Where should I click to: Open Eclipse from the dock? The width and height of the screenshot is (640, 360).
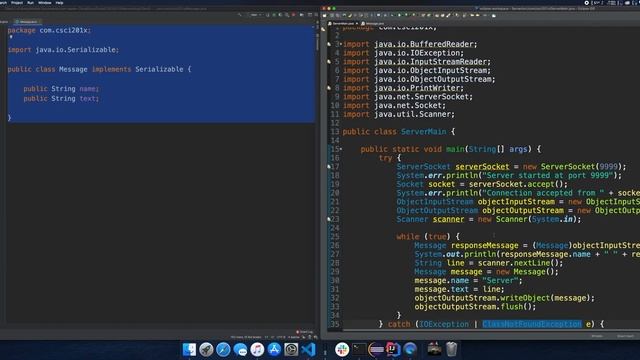coord(376,349)
